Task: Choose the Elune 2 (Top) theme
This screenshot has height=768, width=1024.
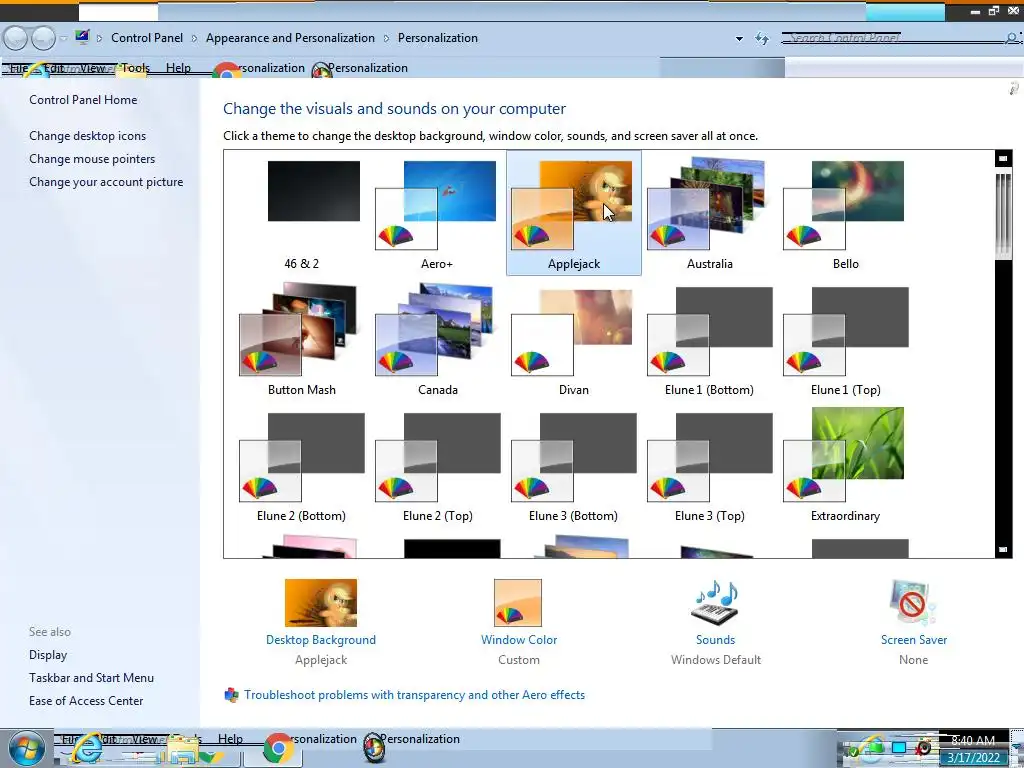Action: click(437, 466)
